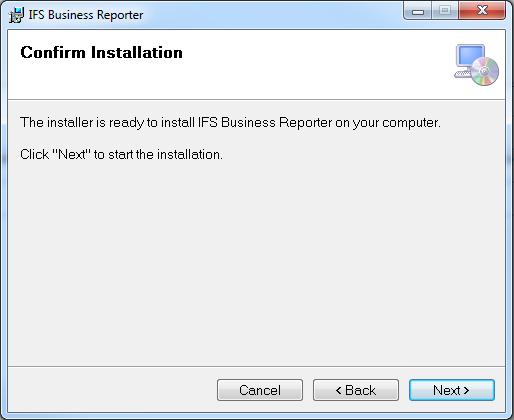Viewport: 514px width, 420px height.
Task: Click the blank footer area left of Cancel
Action: click(x=112, y=390)
